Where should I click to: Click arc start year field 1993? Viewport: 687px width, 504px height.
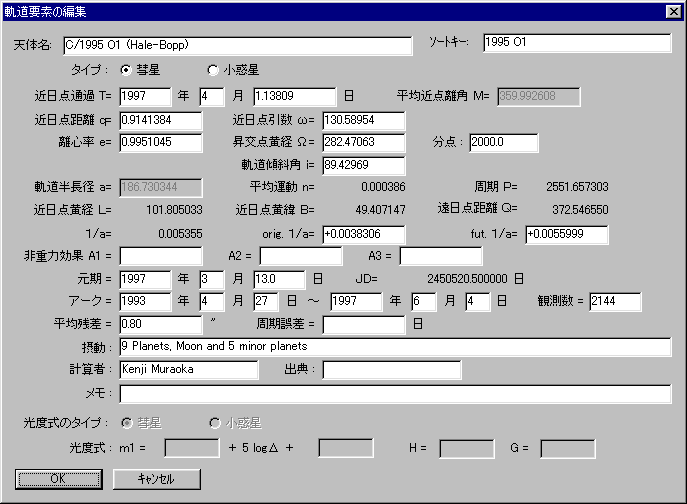[x=145, y=302]
